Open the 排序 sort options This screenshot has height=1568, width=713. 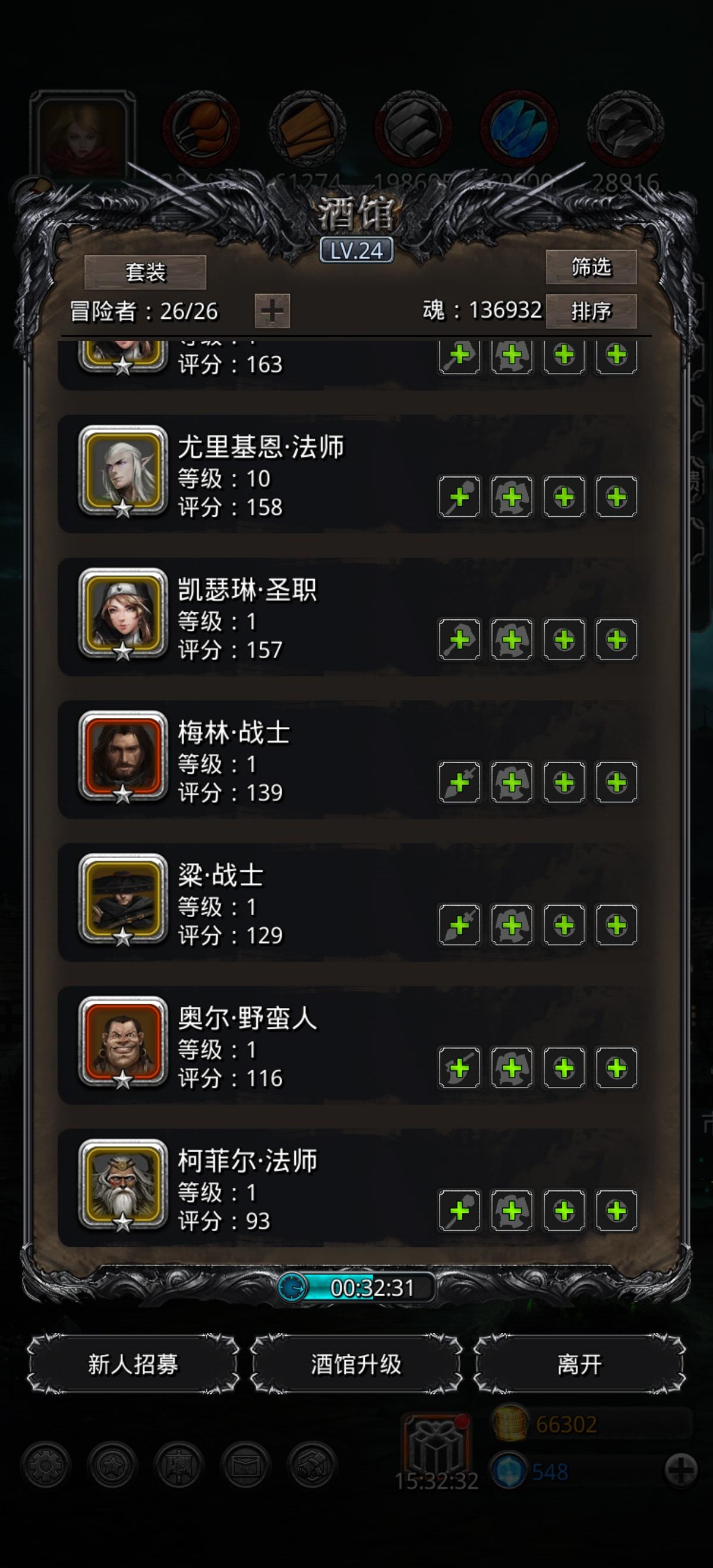tap(591, 311)
